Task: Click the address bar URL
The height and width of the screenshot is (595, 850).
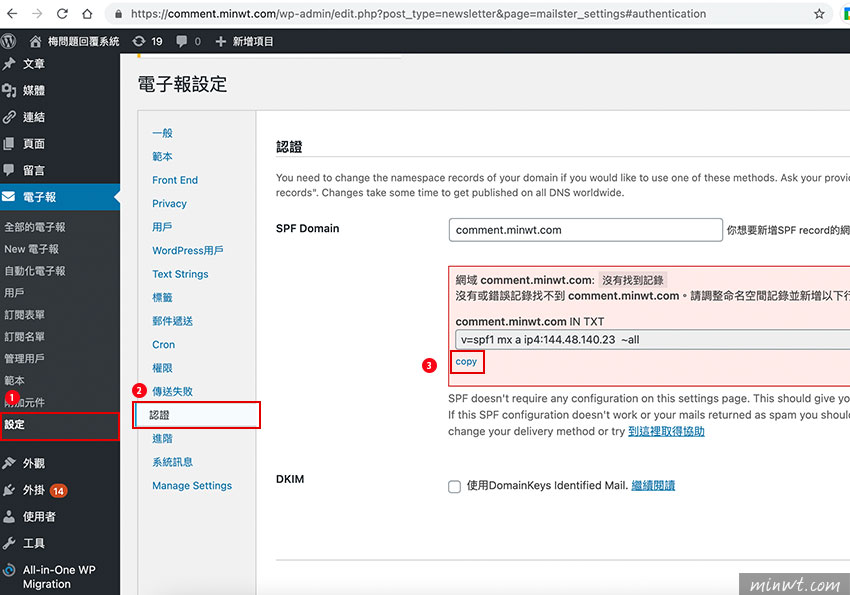Action: point(418,14)
